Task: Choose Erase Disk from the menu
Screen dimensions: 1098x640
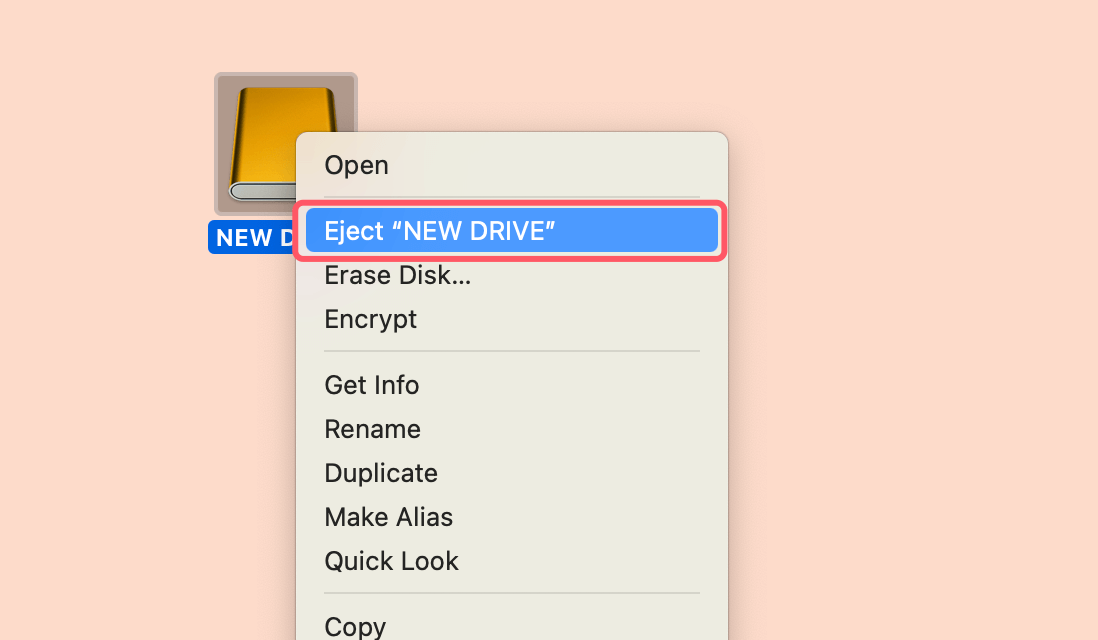Action: tap(397, 275)
